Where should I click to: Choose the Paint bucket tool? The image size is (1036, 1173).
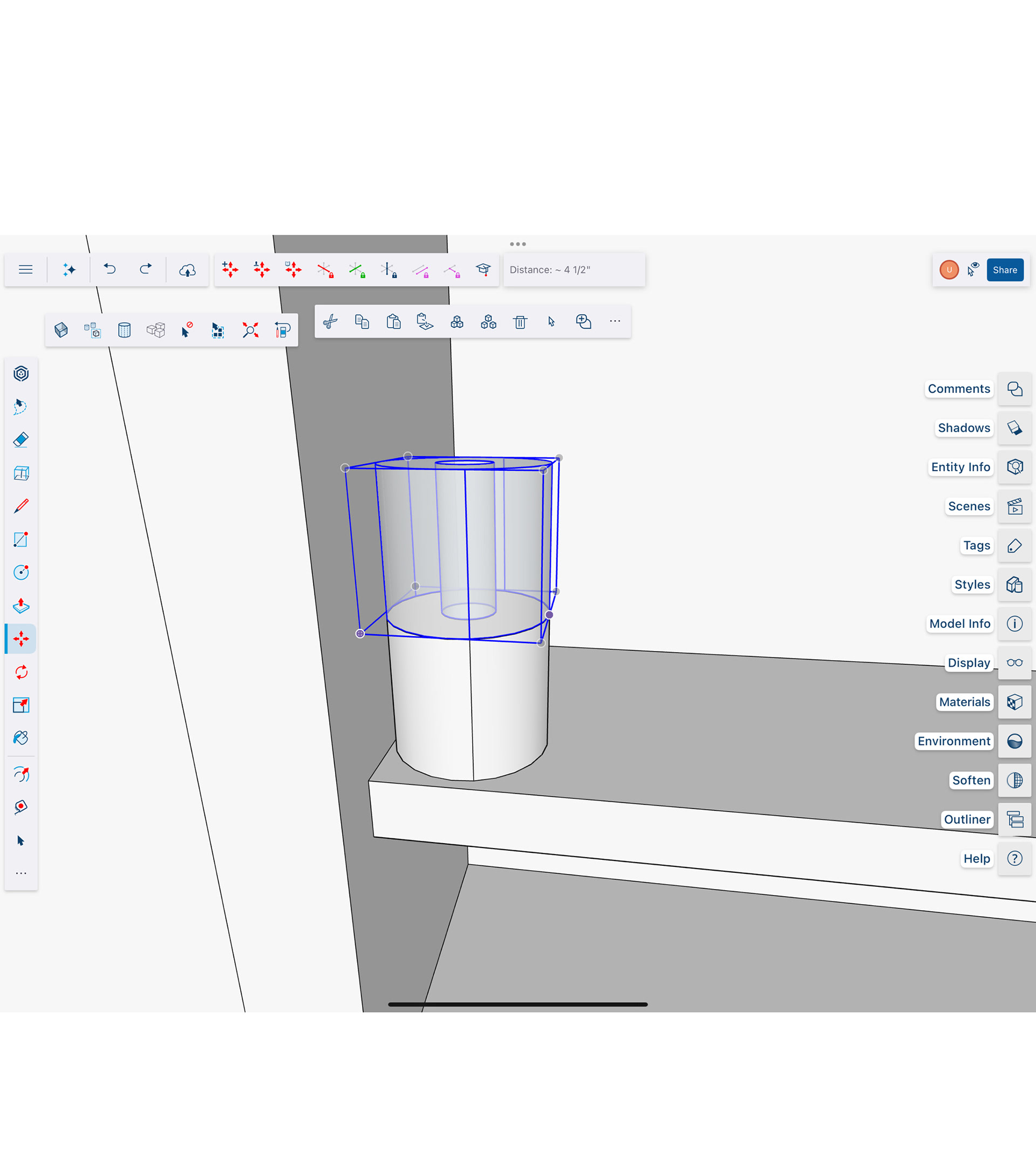[x=21, y=738]
